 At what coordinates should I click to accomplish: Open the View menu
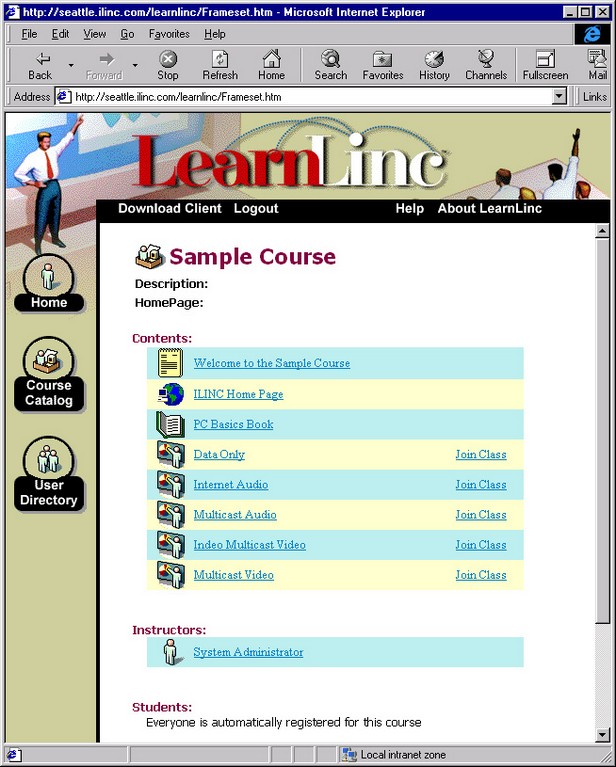94,34
